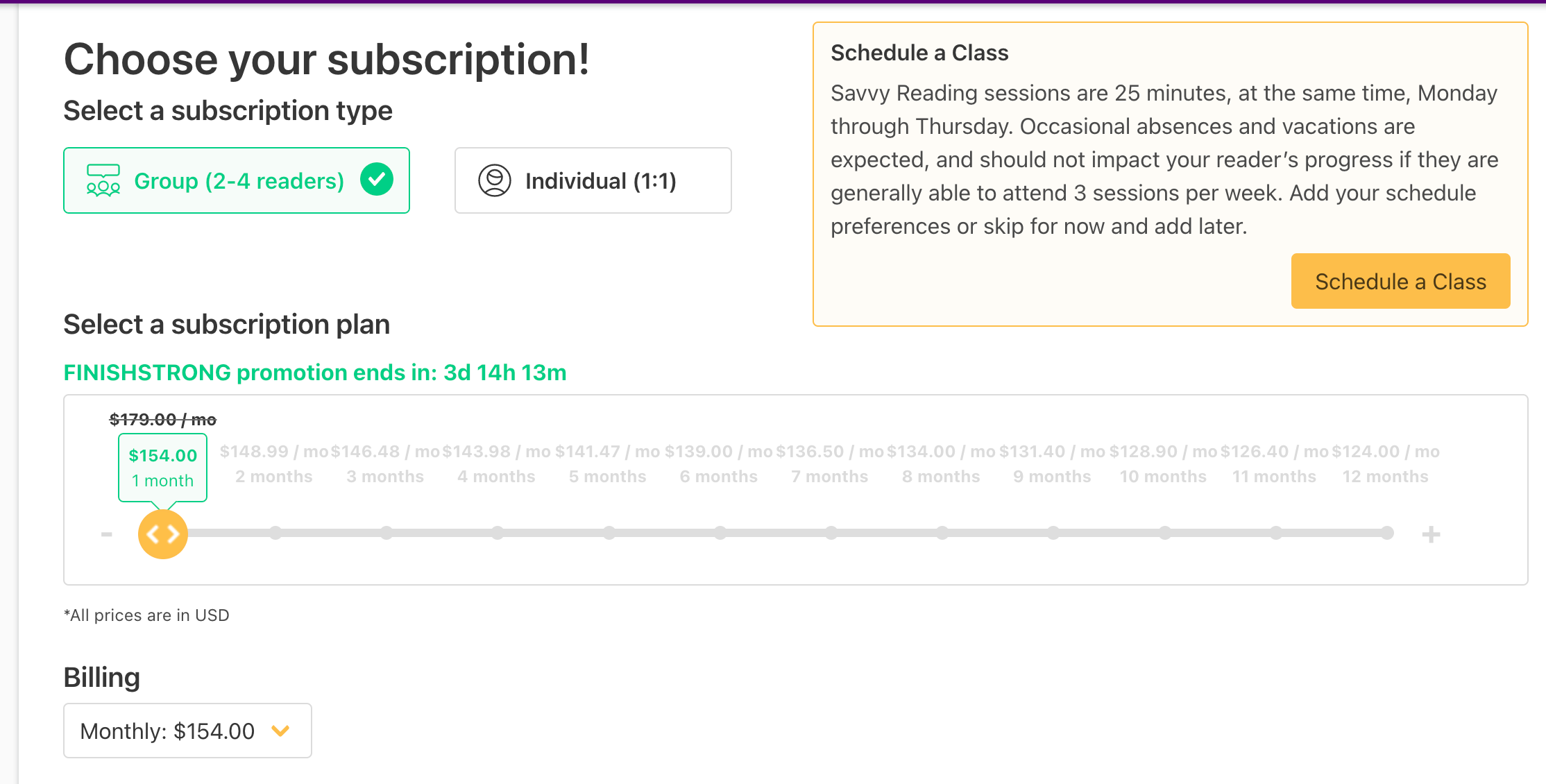Choose the 6 months plan at $139.00
This screenshot has width=1546, height=784.
719,464
